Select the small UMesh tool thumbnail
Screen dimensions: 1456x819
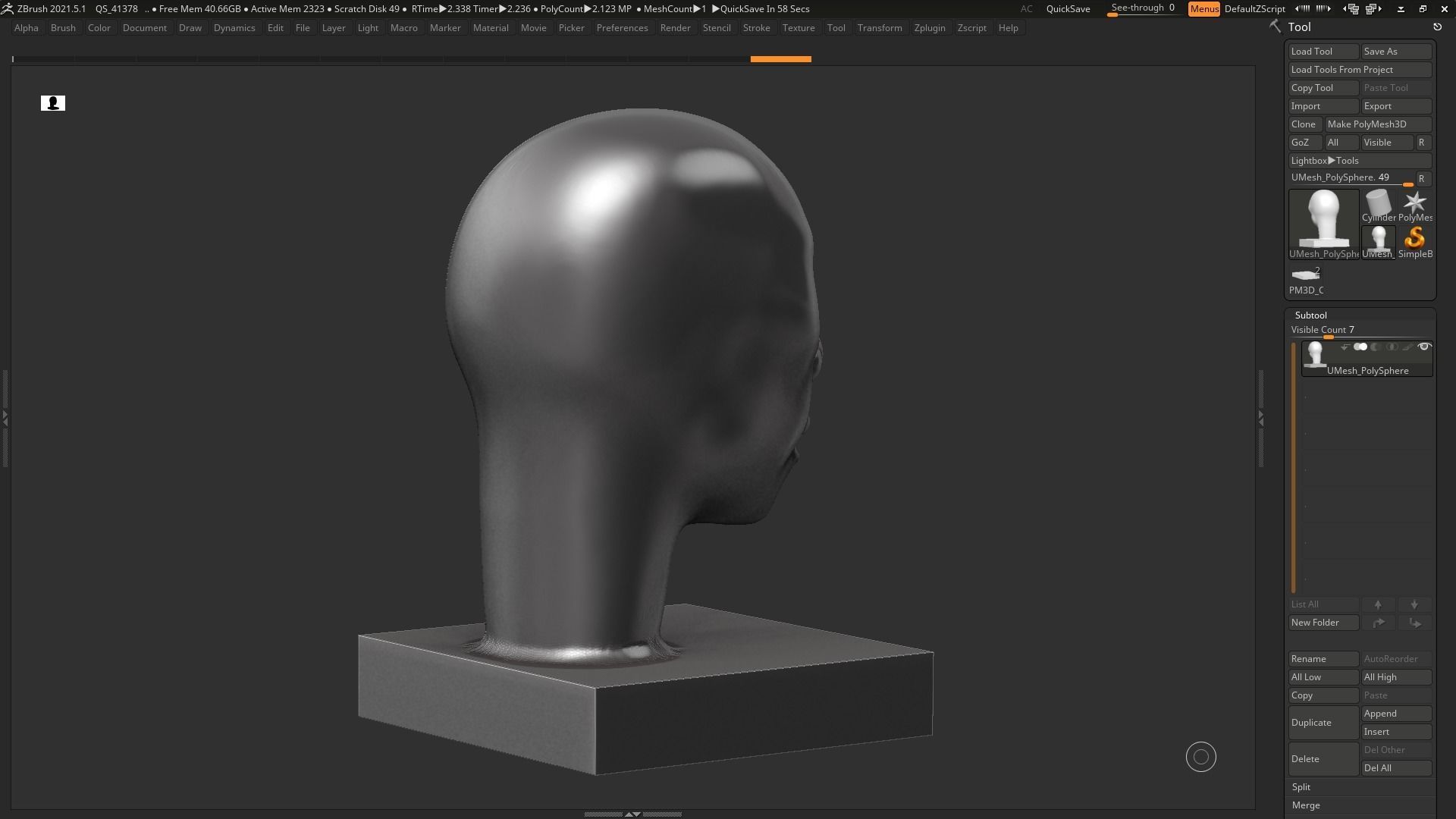pyautogui.click(x=1378, y=242)
